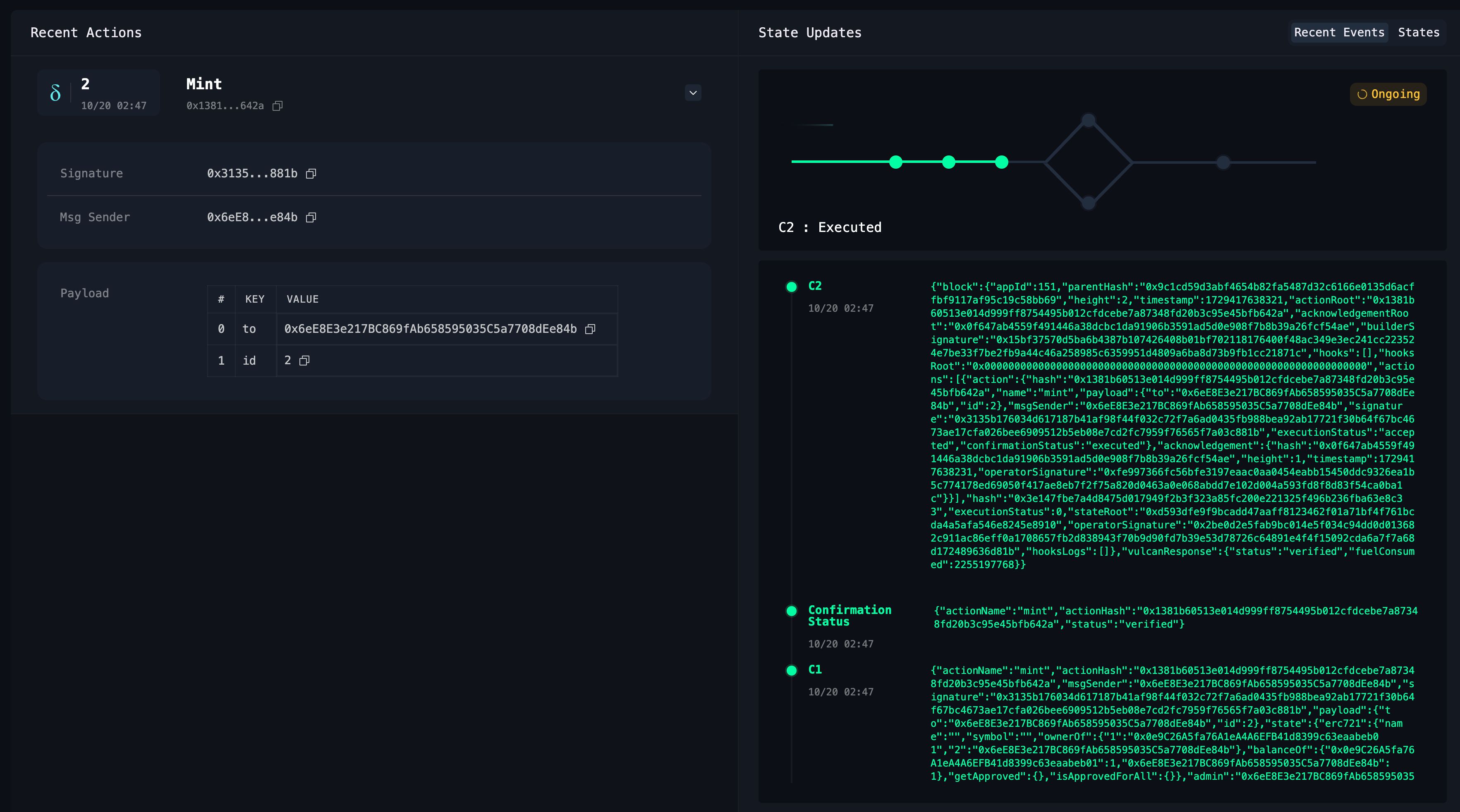The height and width of the screenshot is (812, 1460).
Task: Click the KEY column header
Action: (254, 299)
